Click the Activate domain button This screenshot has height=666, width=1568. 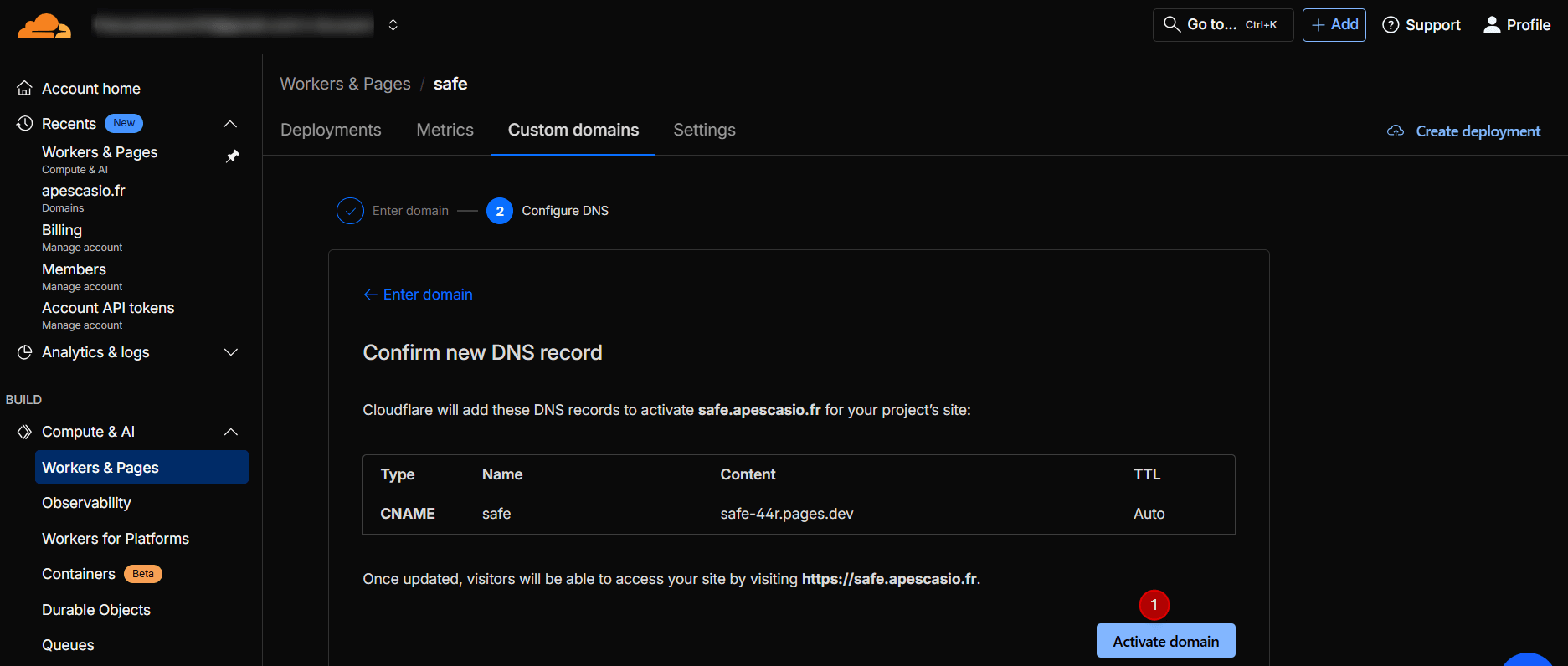[x=1165, y=641]
